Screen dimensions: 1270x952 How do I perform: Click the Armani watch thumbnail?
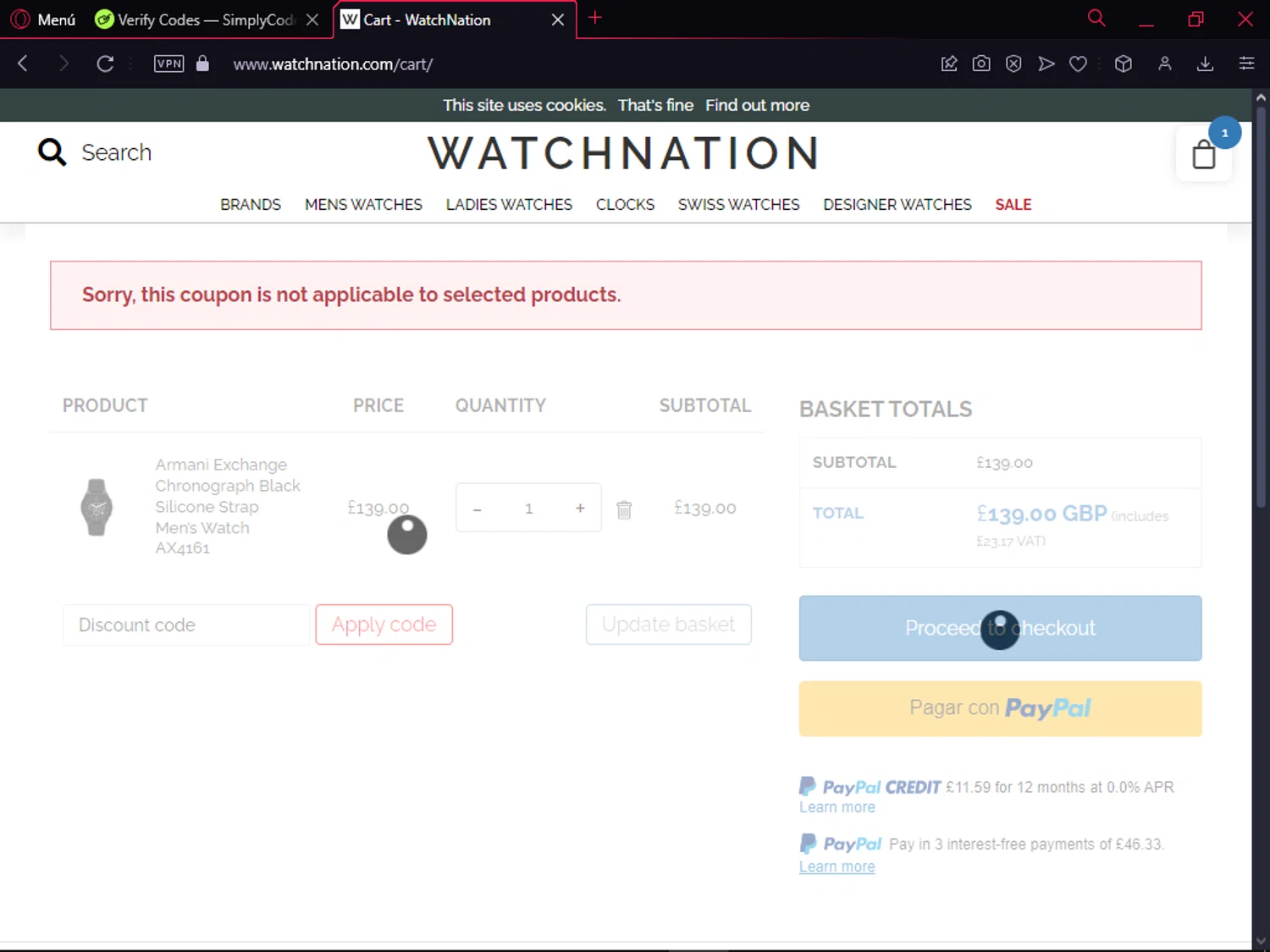[x=97, y=507]
